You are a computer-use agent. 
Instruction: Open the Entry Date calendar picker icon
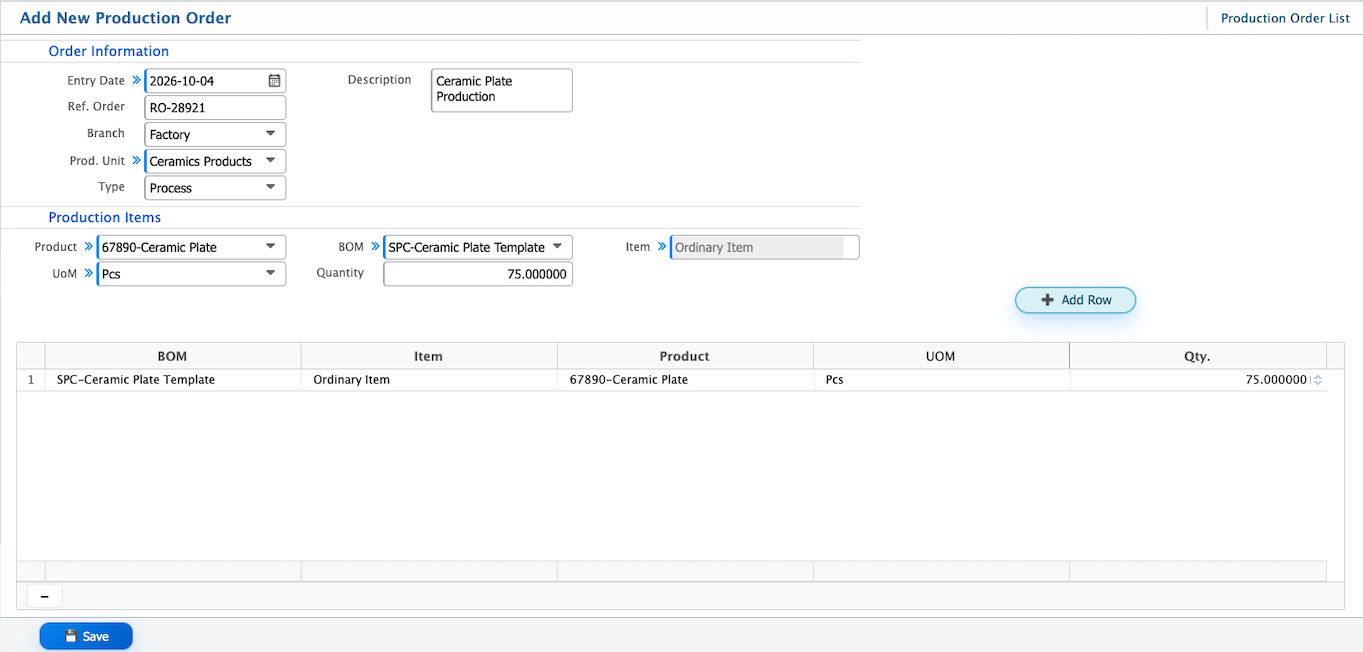coord(274,81)
